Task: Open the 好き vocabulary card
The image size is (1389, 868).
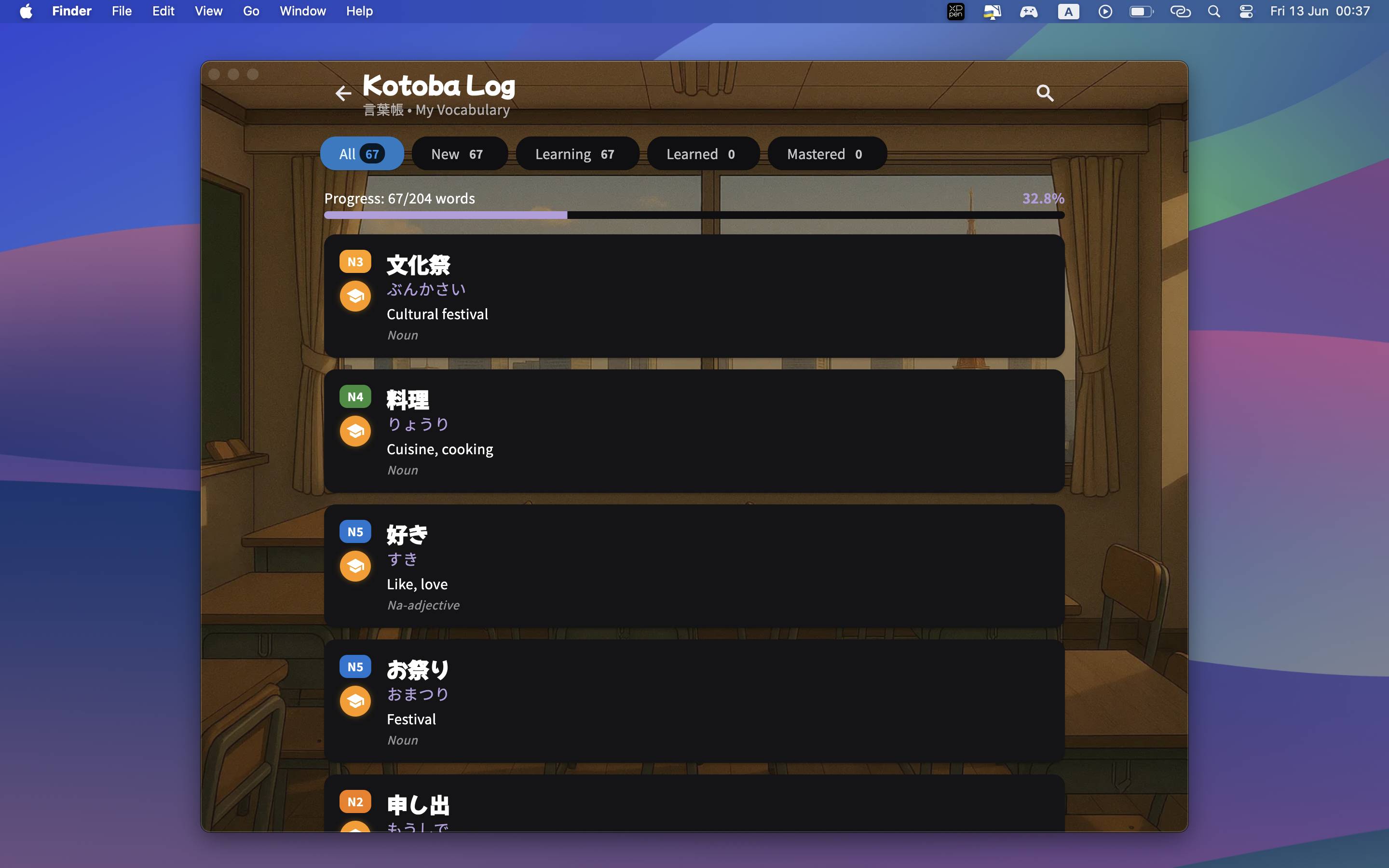Action: pyautogui.click(x=694, y=566)
